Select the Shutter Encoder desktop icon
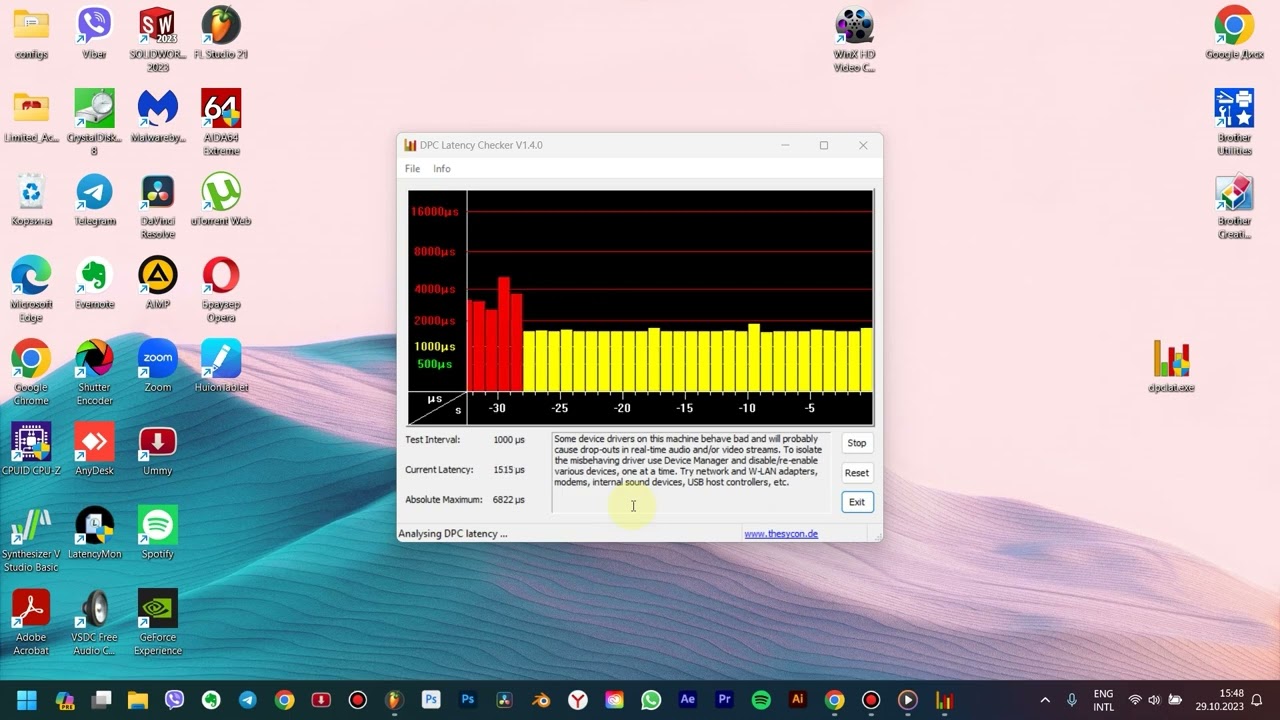The height and width of the screenshot is (720, 1280). 94,372
